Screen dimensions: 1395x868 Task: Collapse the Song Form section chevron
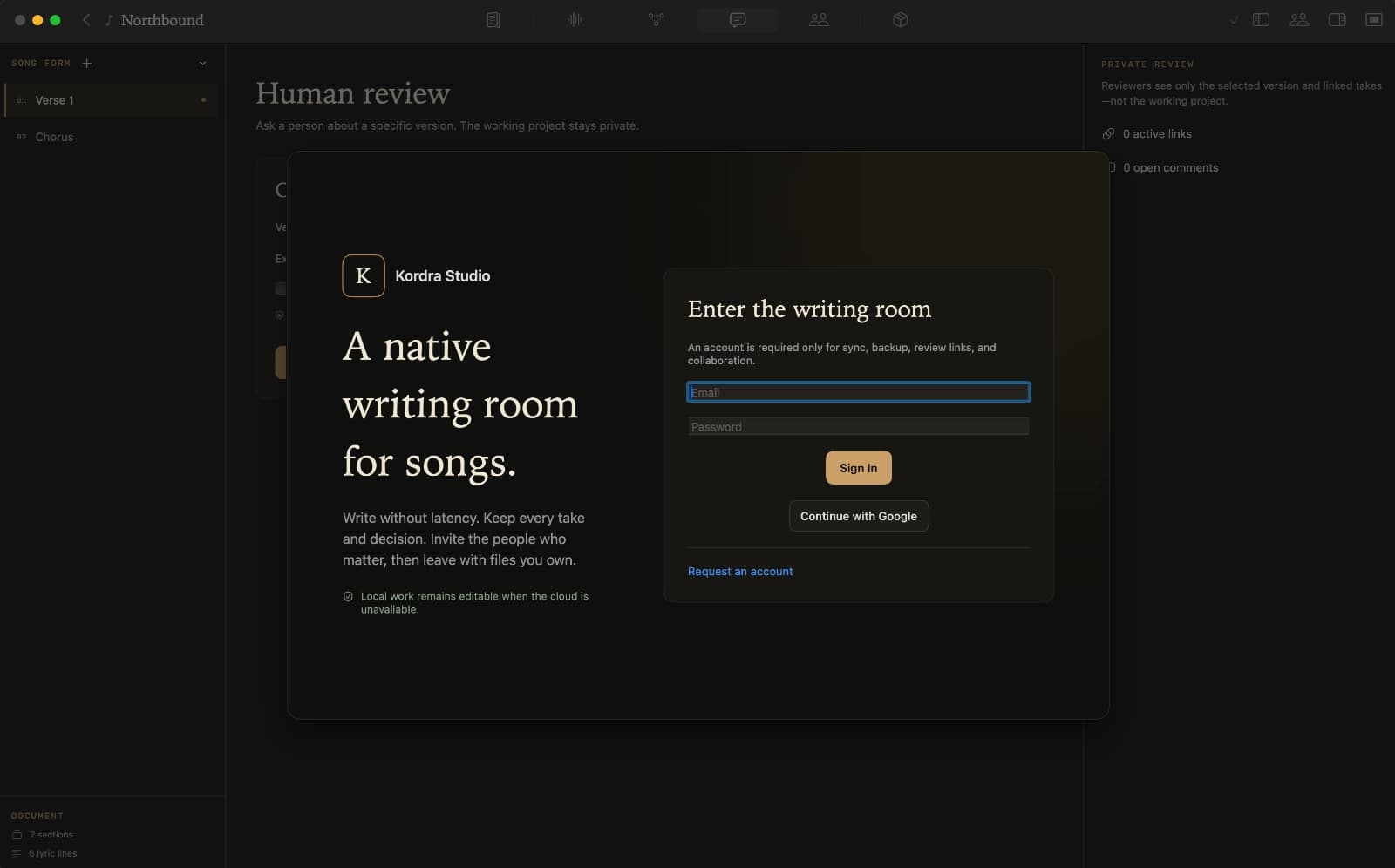point(202,64)
